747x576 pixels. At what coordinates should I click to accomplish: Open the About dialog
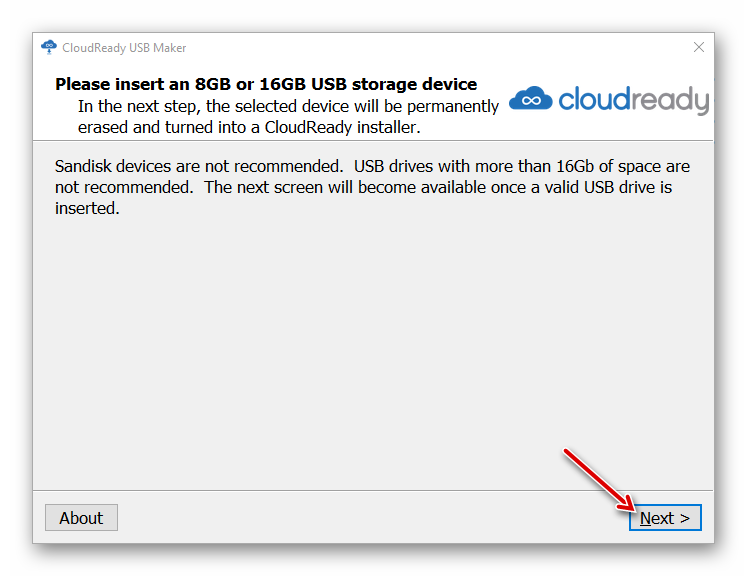click(81, 518)
